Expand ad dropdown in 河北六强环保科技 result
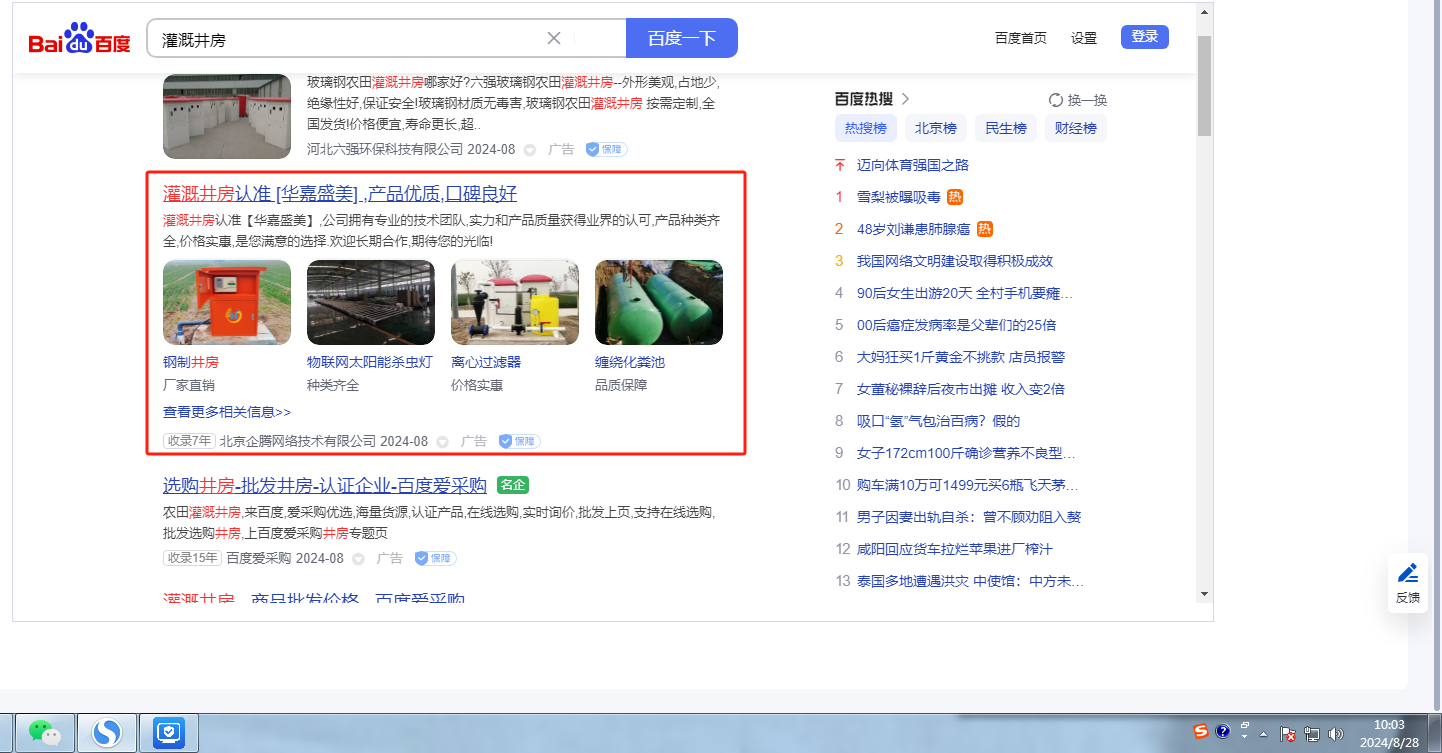This screenshot has width=1442, height=753. [530, 149]
